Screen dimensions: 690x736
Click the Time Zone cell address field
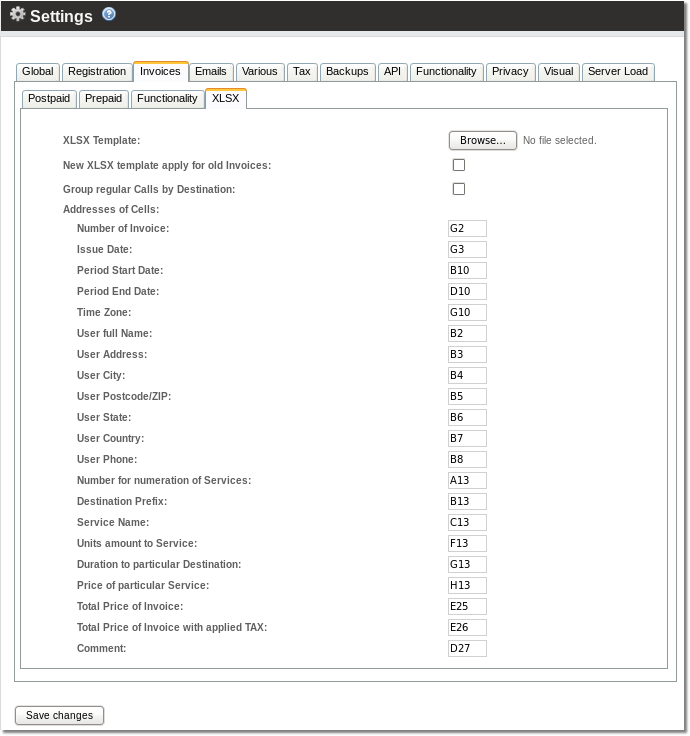tap(467, 313)
